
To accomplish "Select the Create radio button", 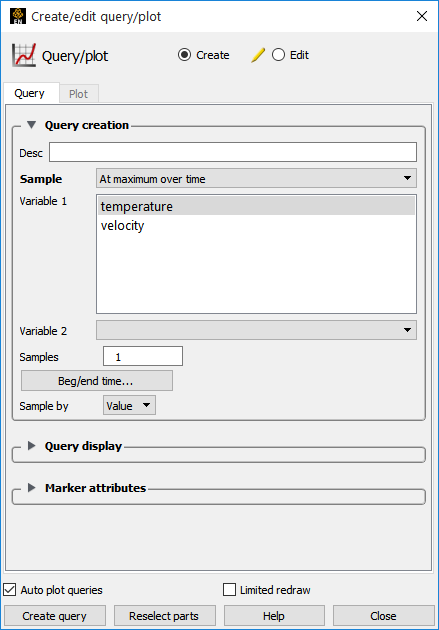I will (184, 55).
